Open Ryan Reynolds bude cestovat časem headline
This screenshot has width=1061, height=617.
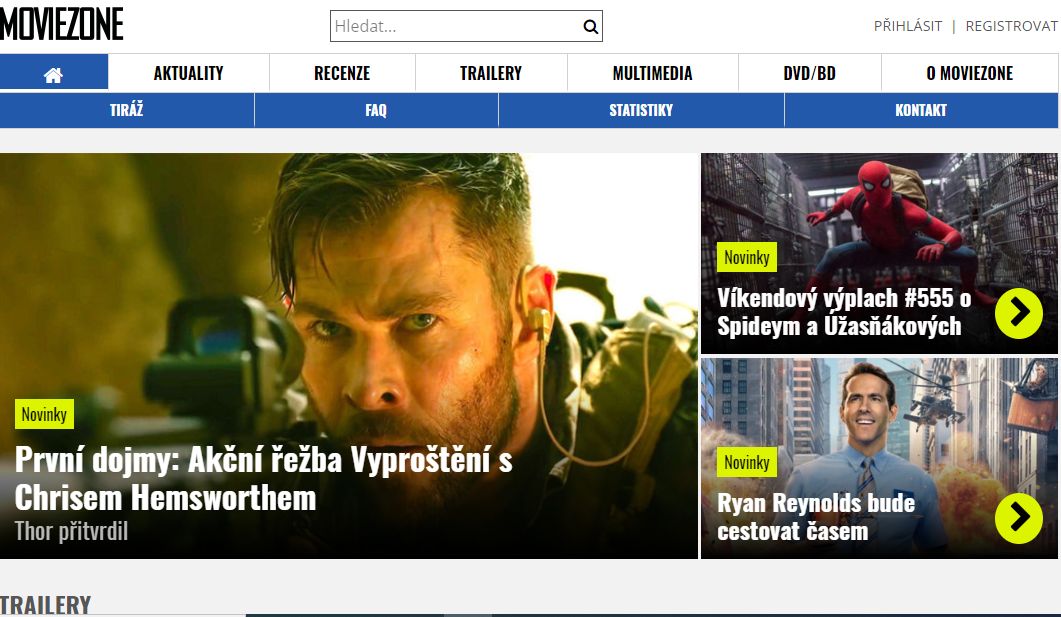pyautogui.click(x=815, y=517)
